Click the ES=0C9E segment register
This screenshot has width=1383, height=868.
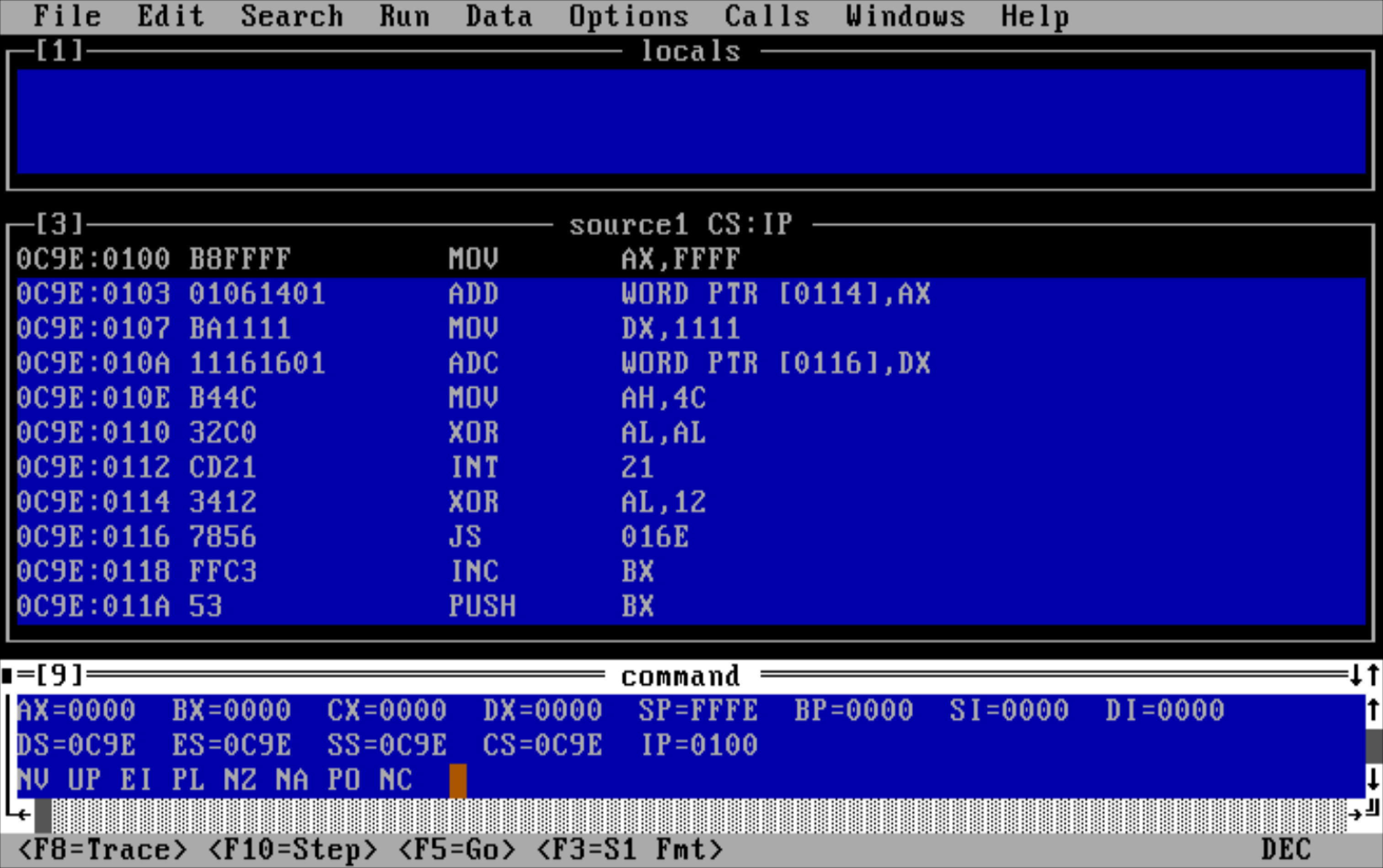[232, 745]
